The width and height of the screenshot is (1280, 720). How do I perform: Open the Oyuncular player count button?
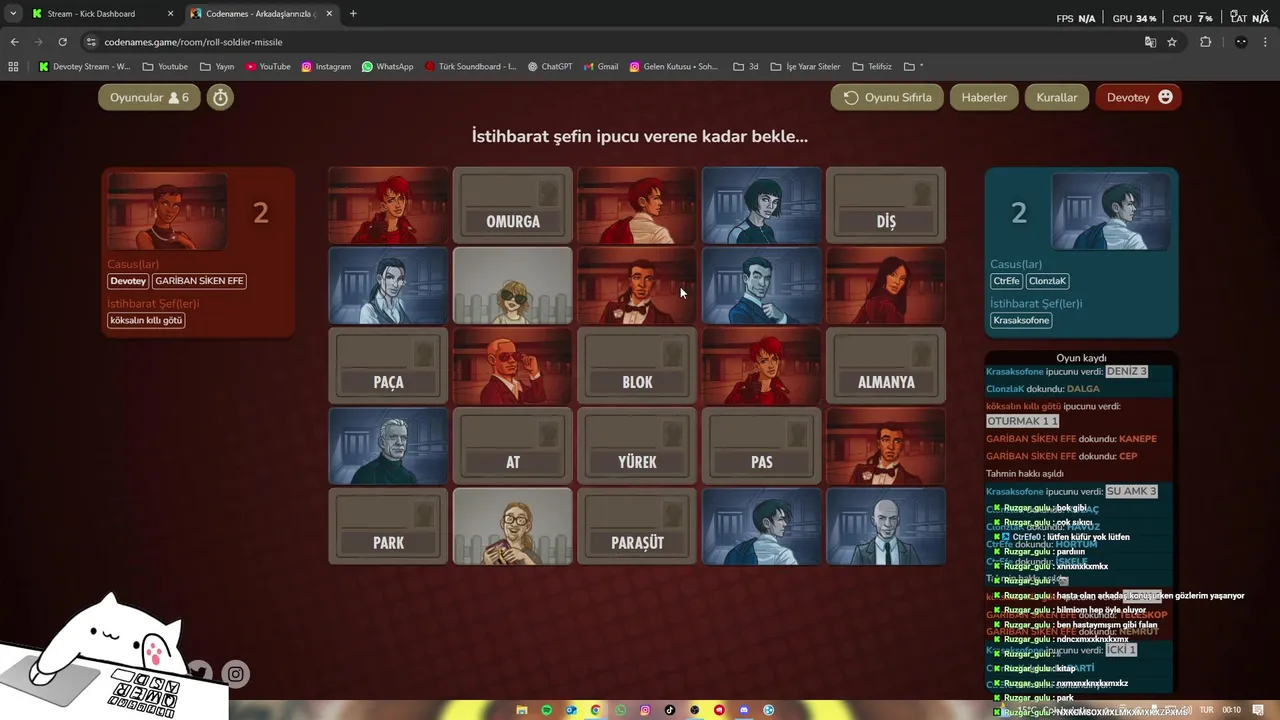point(149,97)
